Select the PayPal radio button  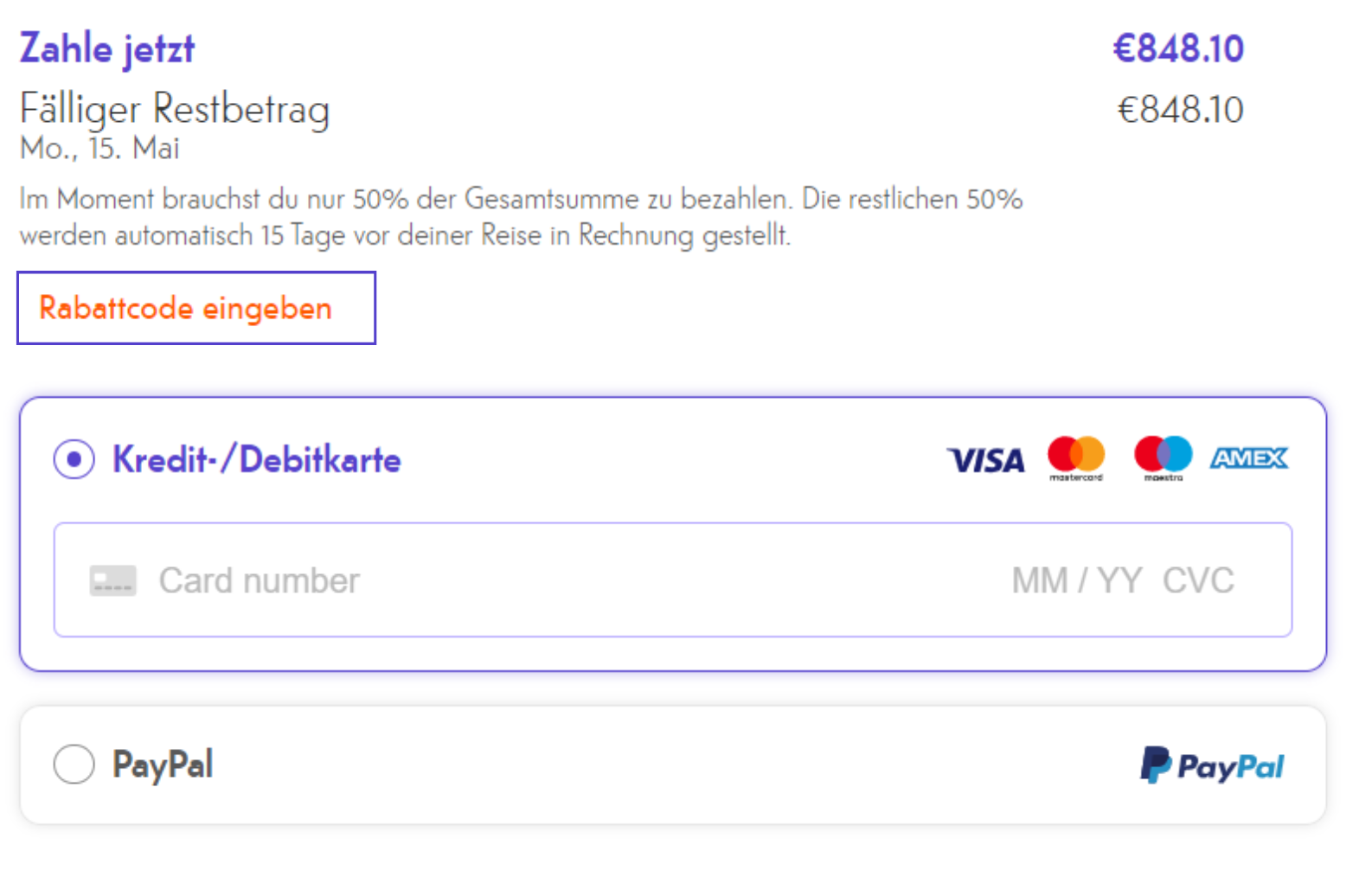pyautogui.click(x=74, y=765)
